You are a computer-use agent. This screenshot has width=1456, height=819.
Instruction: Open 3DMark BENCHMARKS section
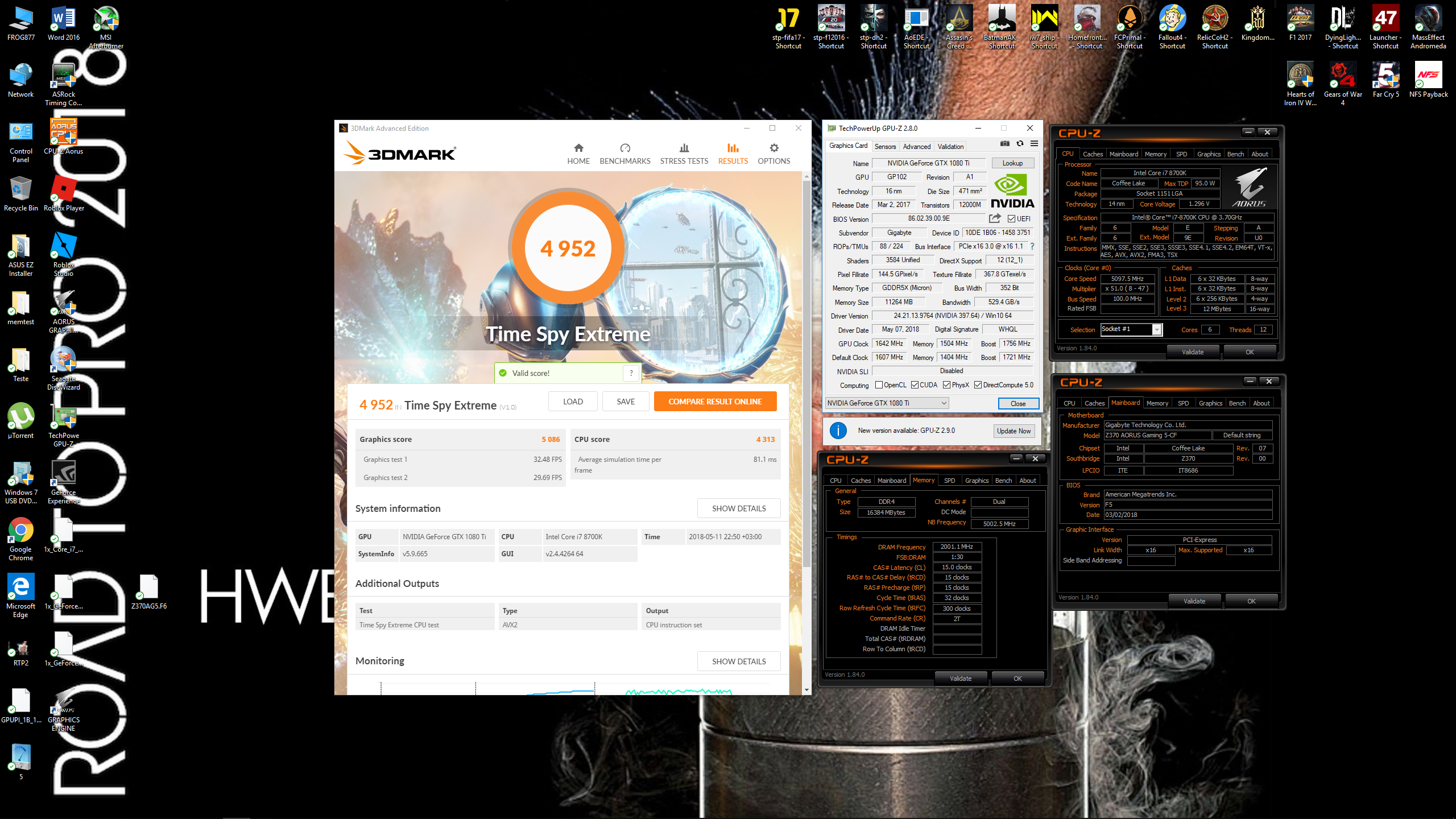625,154
